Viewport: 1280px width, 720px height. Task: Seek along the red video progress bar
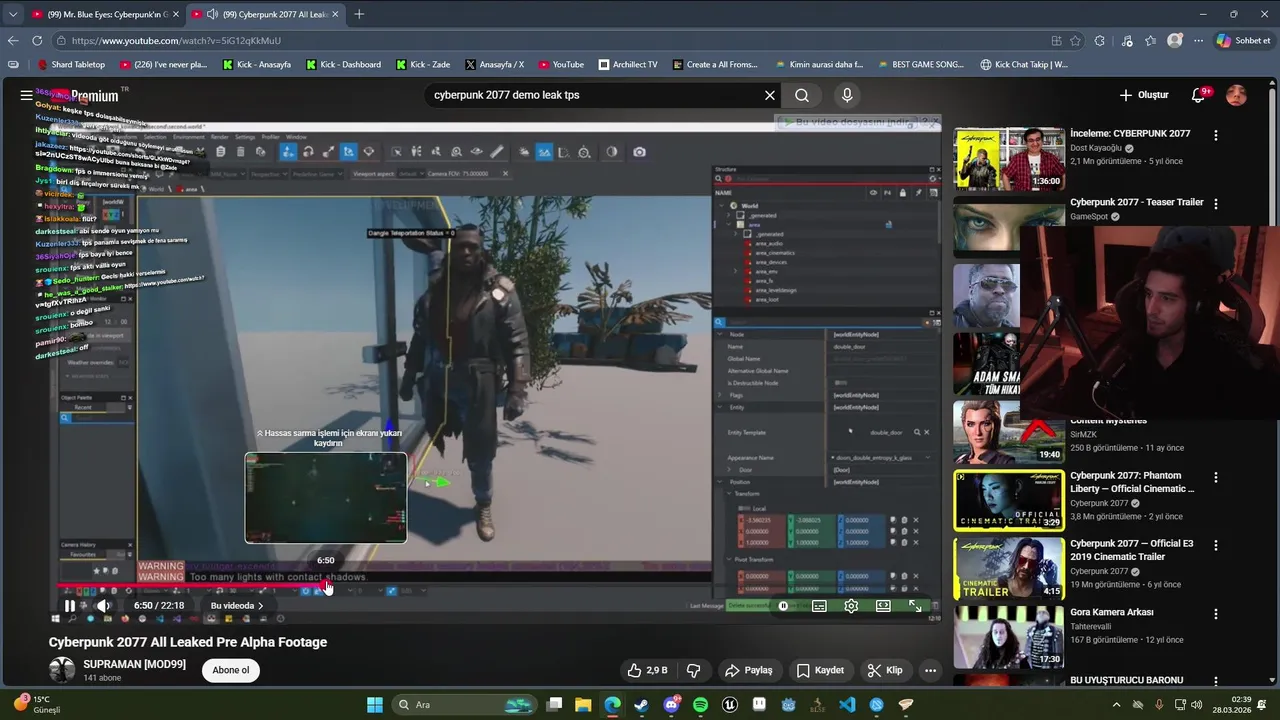coord(190,586)
